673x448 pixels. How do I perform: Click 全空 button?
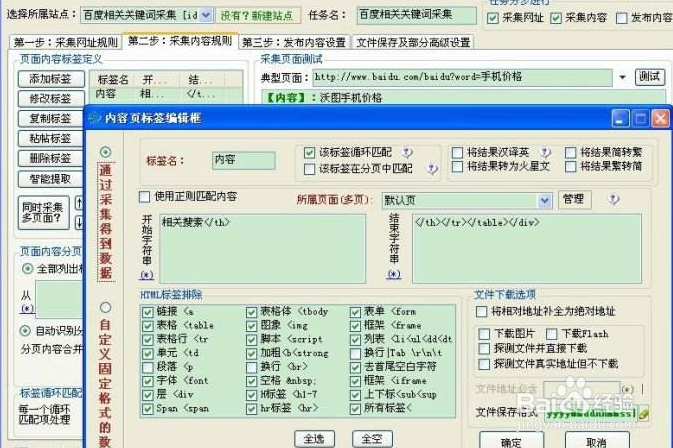point(372,439)
